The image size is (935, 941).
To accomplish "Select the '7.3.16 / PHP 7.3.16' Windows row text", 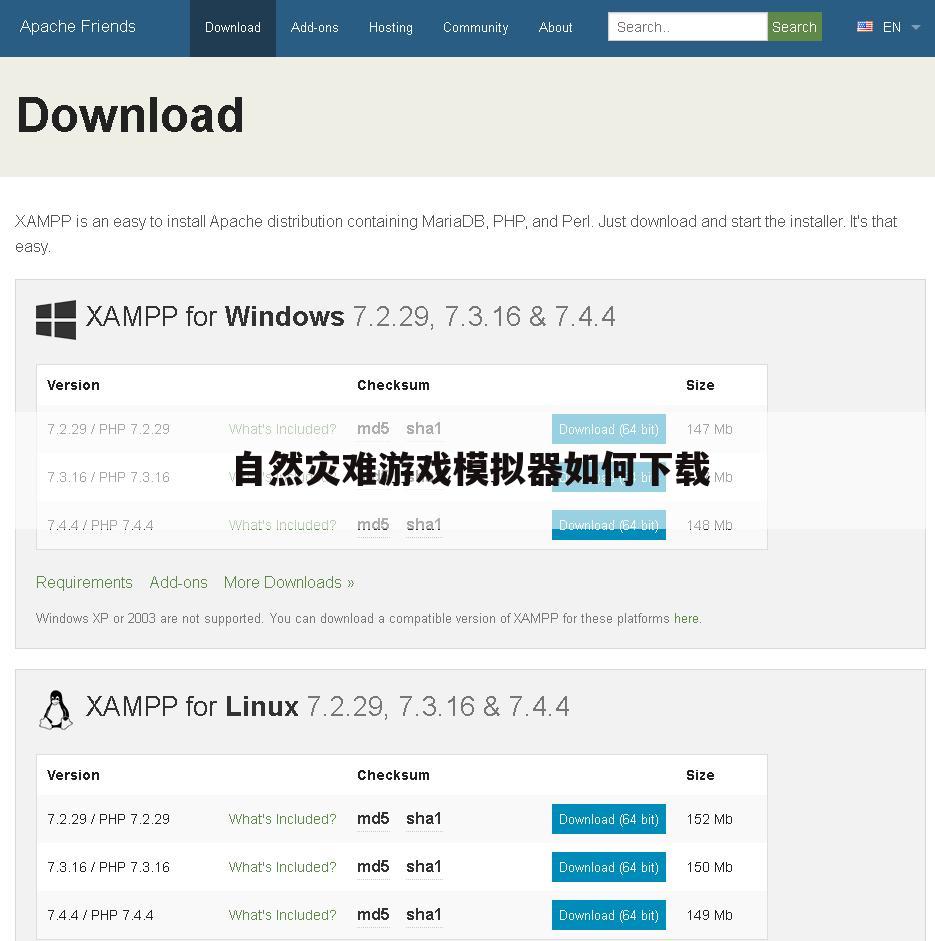I will click(109, 477).
